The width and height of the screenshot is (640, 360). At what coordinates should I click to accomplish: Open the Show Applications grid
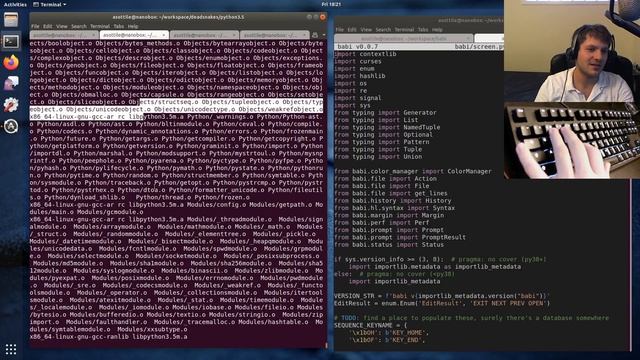pyautogui.click(x=11, y=349)
